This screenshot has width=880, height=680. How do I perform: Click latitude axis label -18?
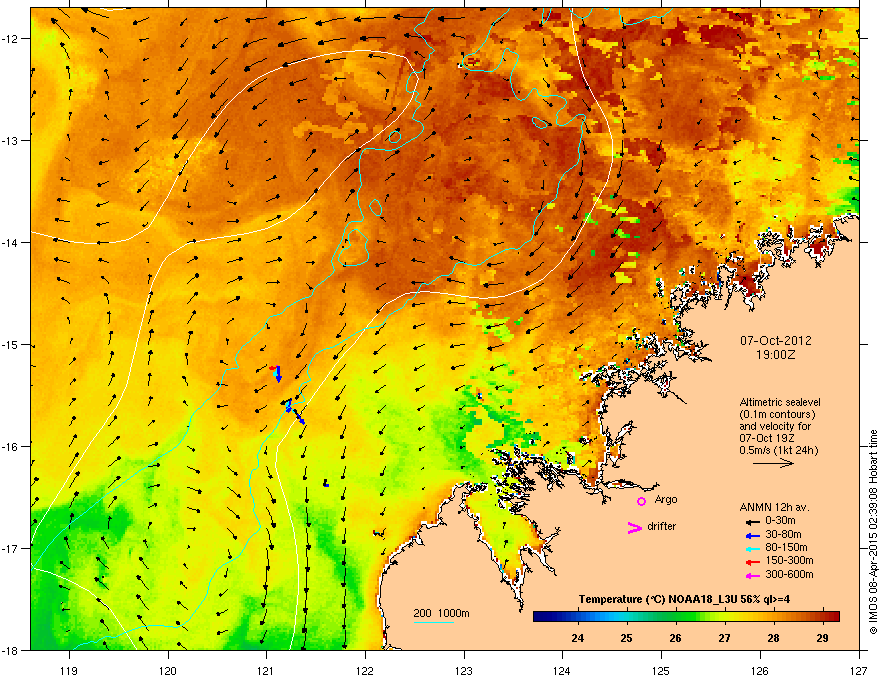[x=11, y=650]
